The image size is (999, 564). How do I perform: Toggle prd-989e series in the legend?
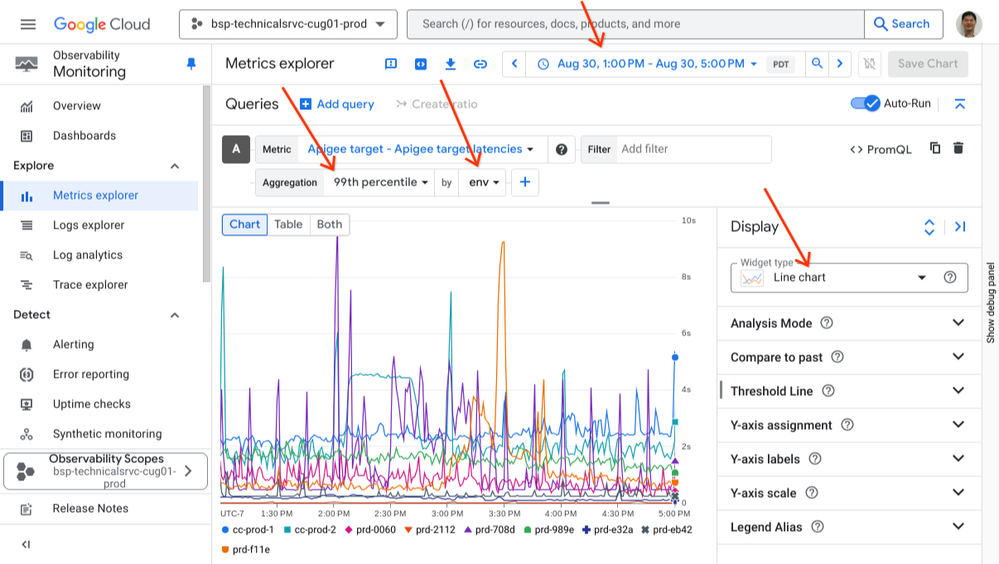point(549,530)
